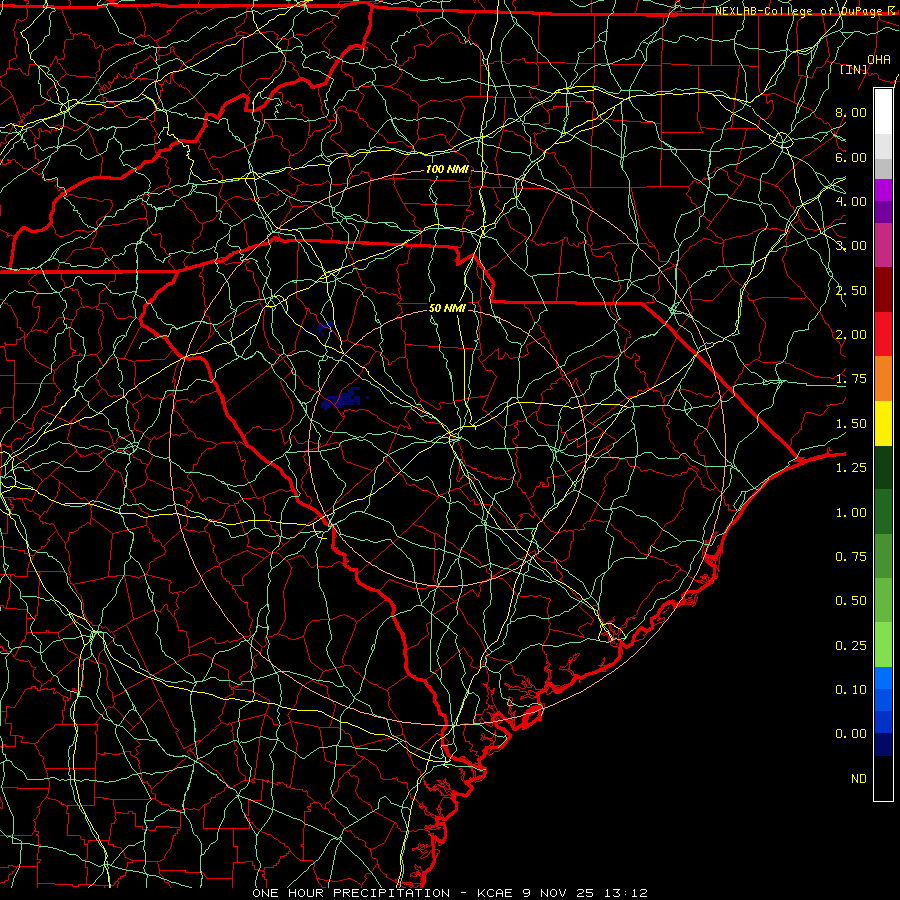
Task: Click the '0.00' legend value
Action: click(x=851, y=734)
